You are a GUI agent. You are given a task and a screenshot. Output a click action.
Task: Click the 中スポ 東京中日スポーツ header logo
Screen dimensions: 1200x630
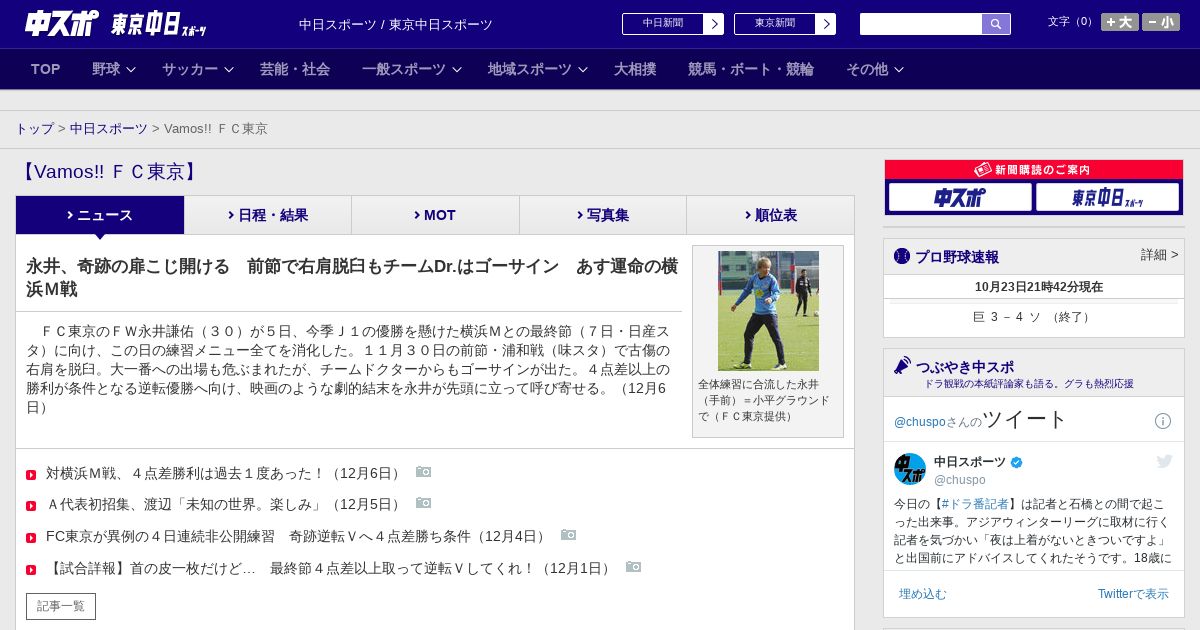coord(116,24)
